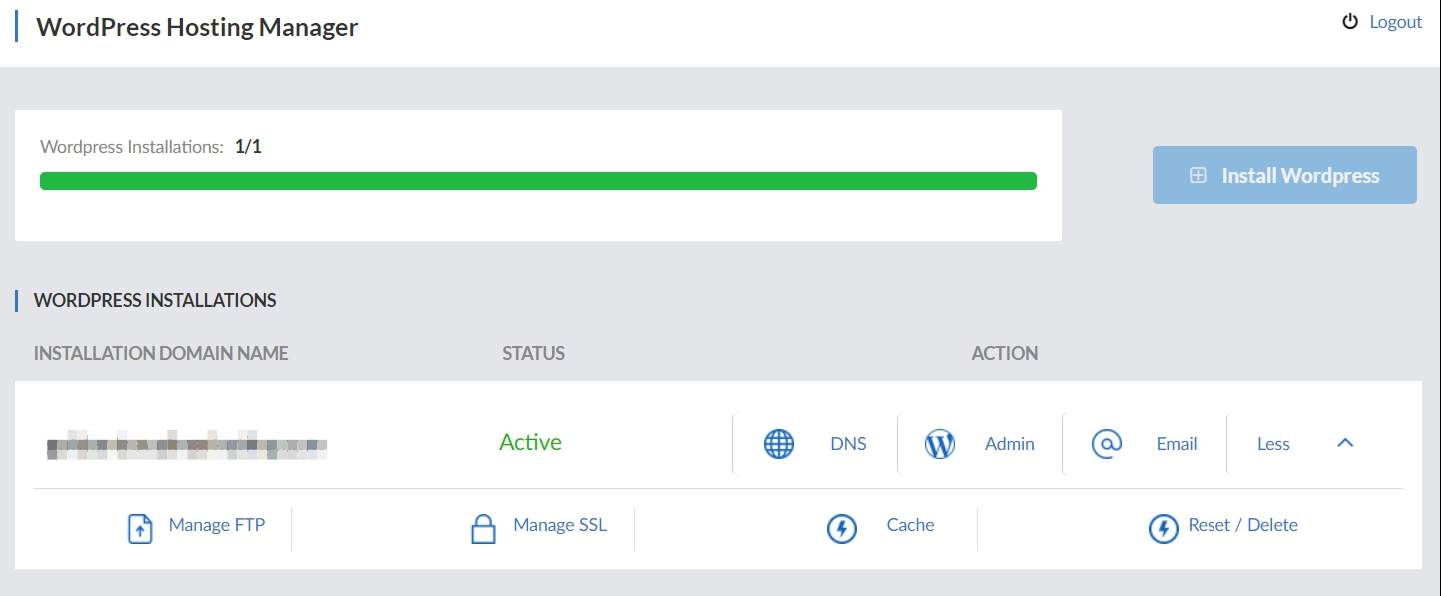Click the Manage FTP upload file icon
The height and width of the screenshot is (596, 1441).
[x=141, y=529]
